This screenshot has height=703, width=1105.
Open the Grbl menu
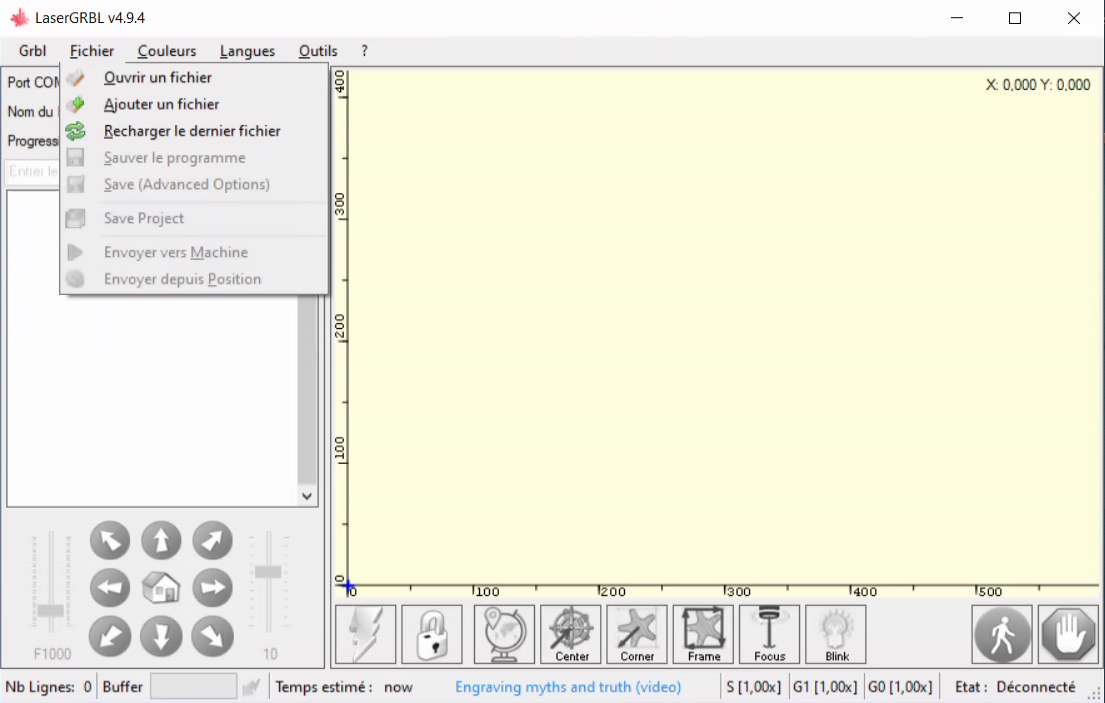[32, 51]
